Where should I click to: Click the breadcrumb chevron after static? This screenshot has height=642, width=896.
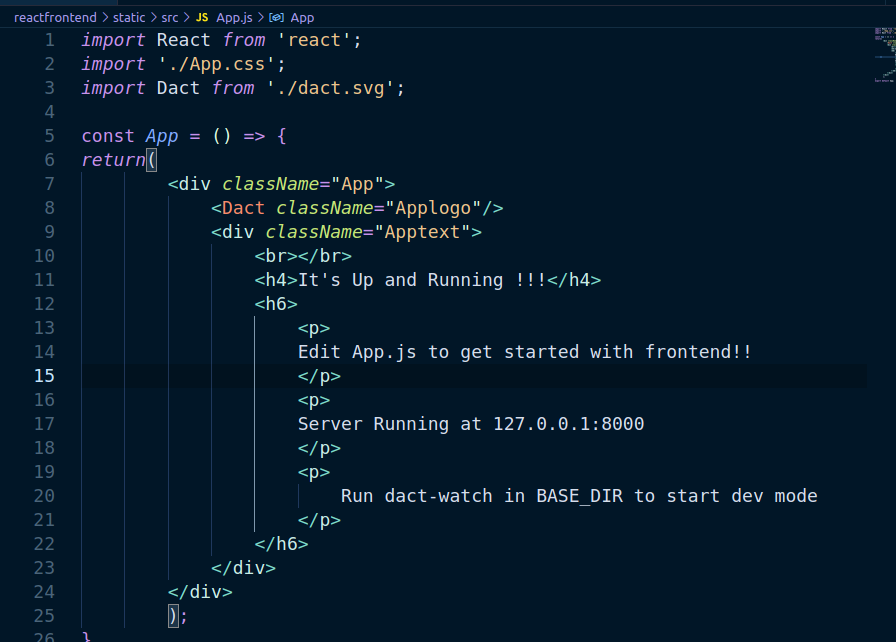(x=154, y=18)
